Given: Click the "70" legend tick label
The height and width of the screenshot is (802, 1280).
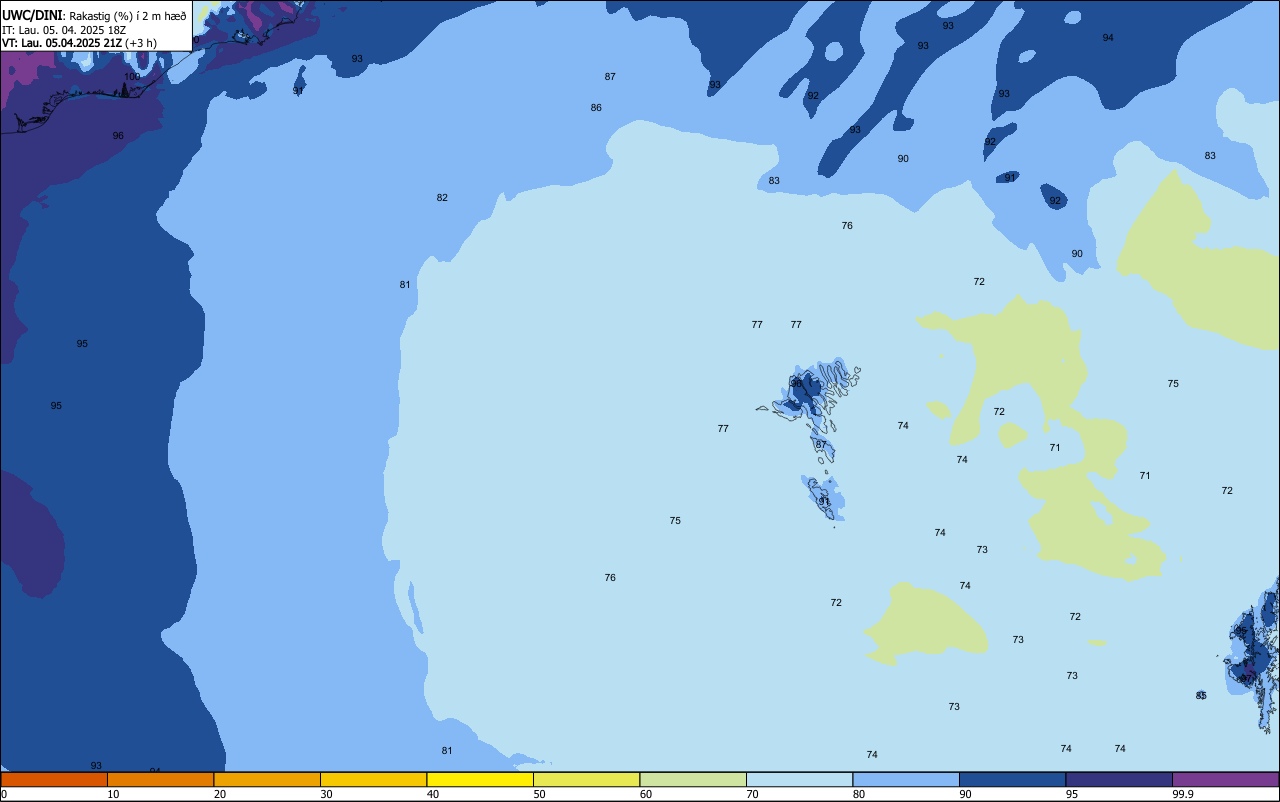Looking at the screenshot, I should tap(753, 794).
